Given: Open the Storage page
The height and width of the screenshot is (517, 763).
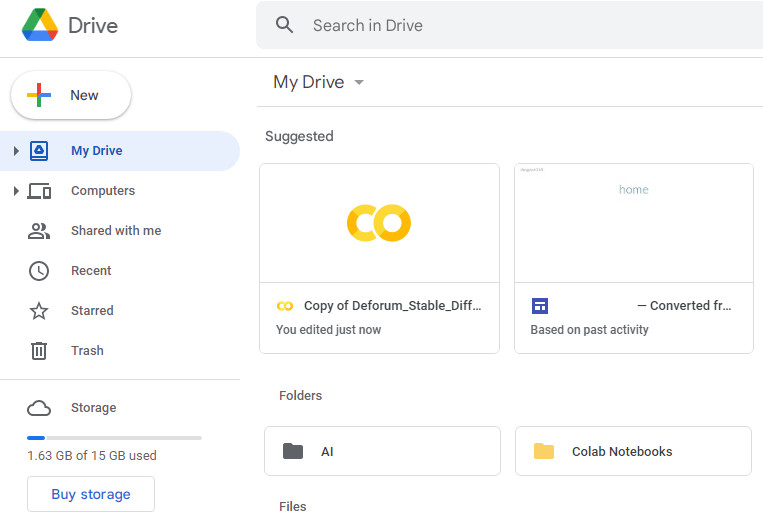Looking at the screenshot, I should (x=120, y=408).
